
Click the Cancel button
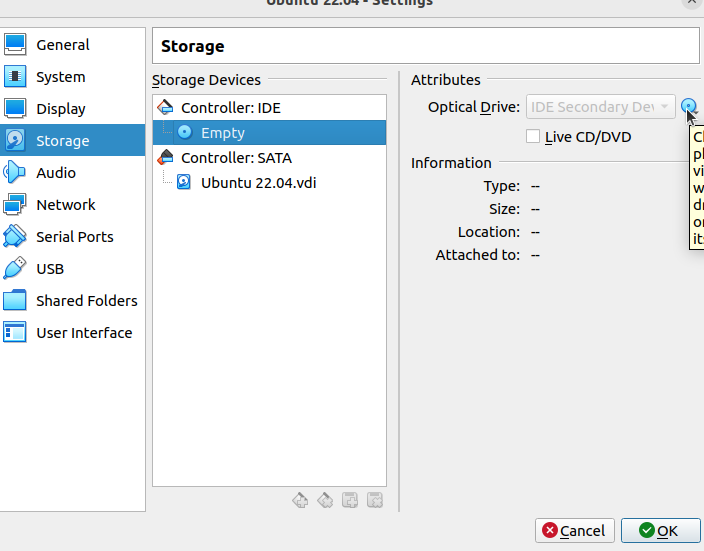tap(574, 530)
